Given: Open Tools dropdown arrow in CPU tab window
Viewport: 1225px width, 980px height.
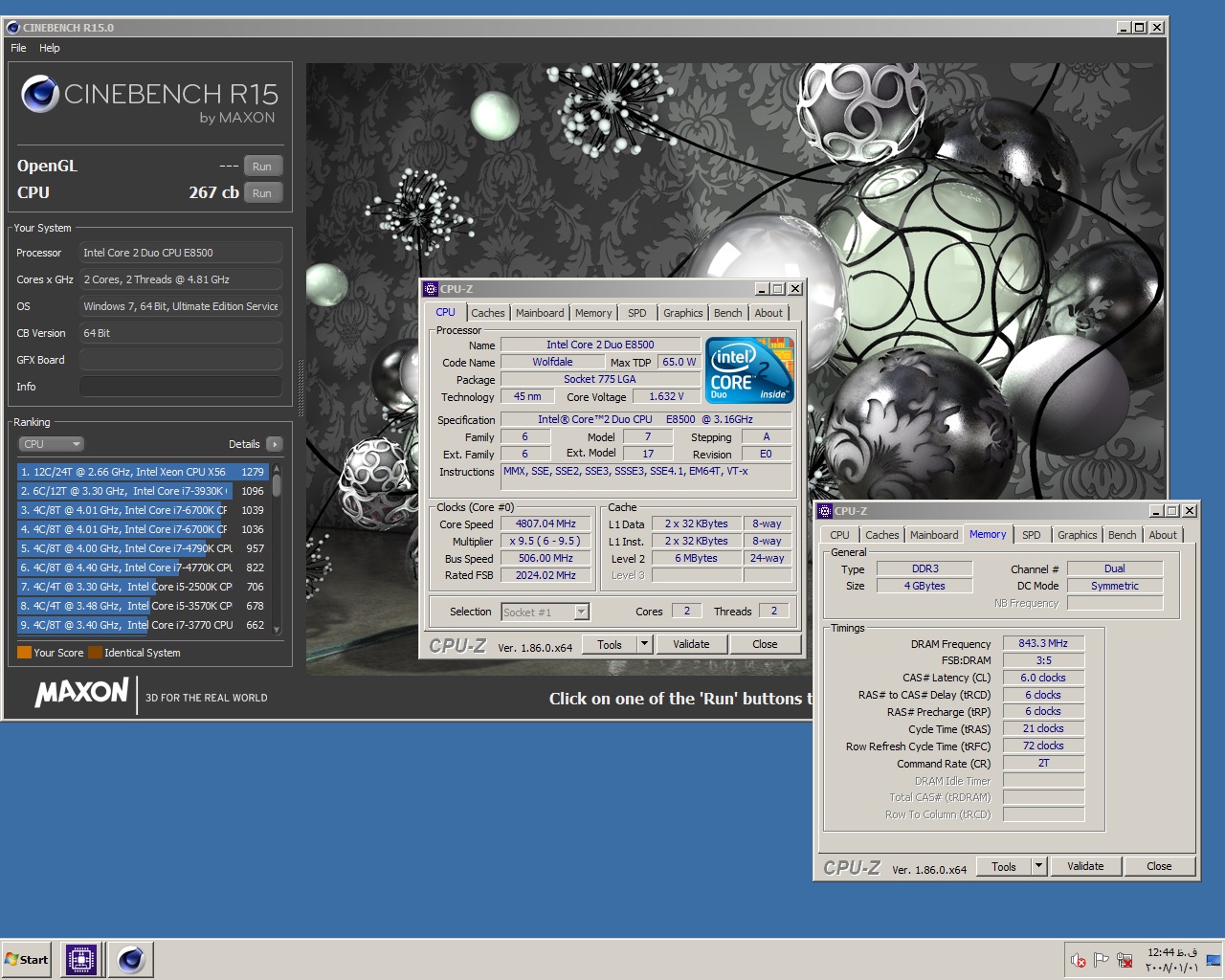Looking at the screenshot, I should click(645, 645).
